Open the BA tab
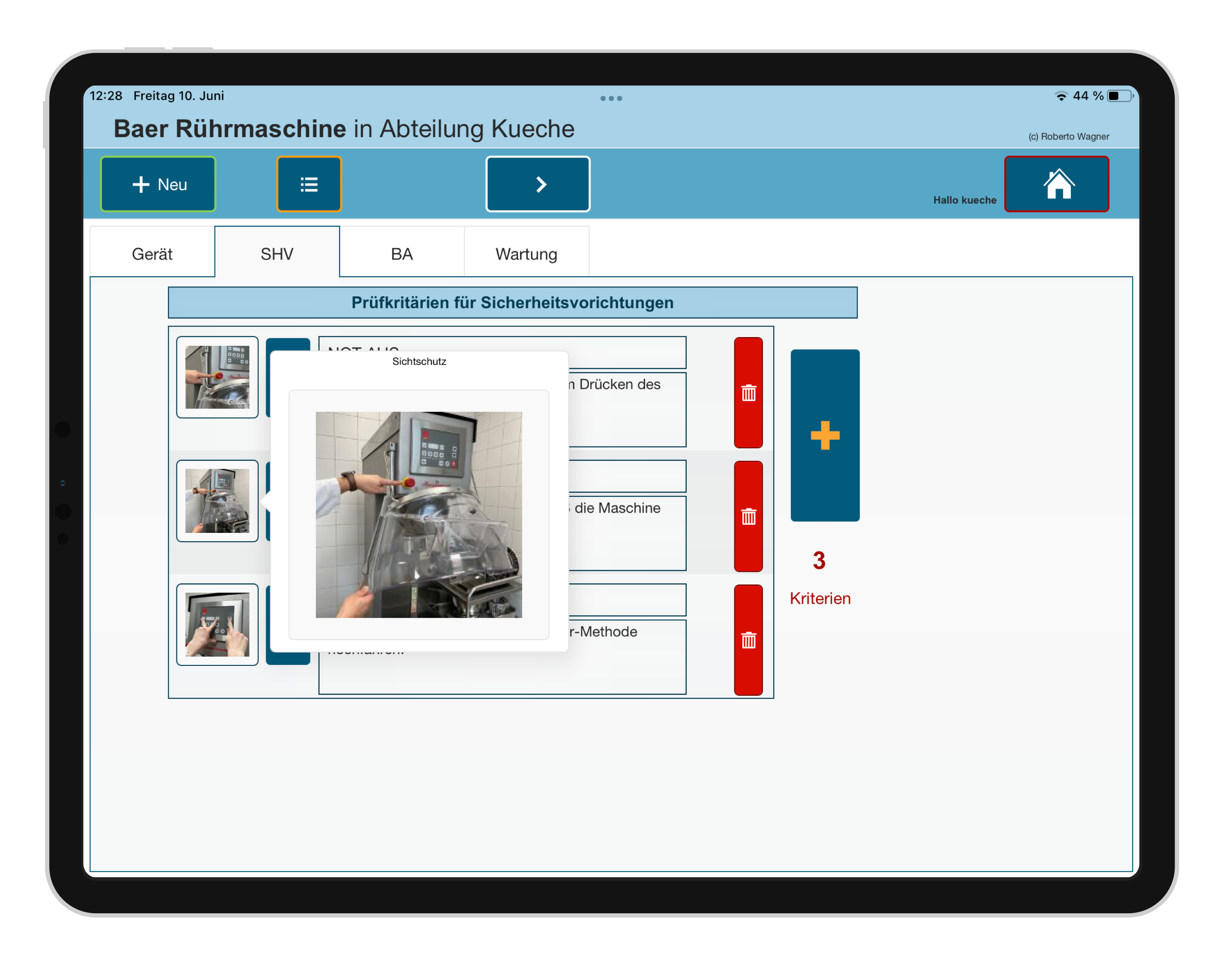The height and width of the screenshot is (976, 1232). [x=402, y=253]
